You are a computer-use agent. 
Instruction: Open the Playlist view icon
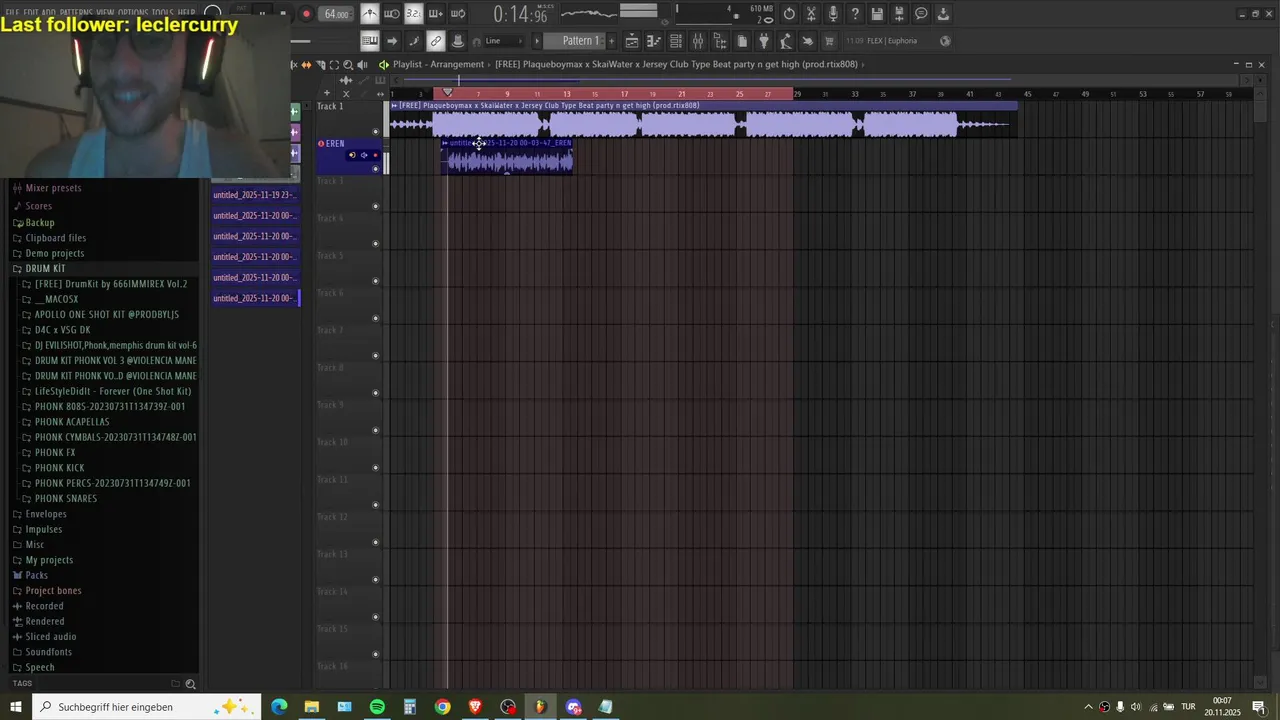point(632,41)
